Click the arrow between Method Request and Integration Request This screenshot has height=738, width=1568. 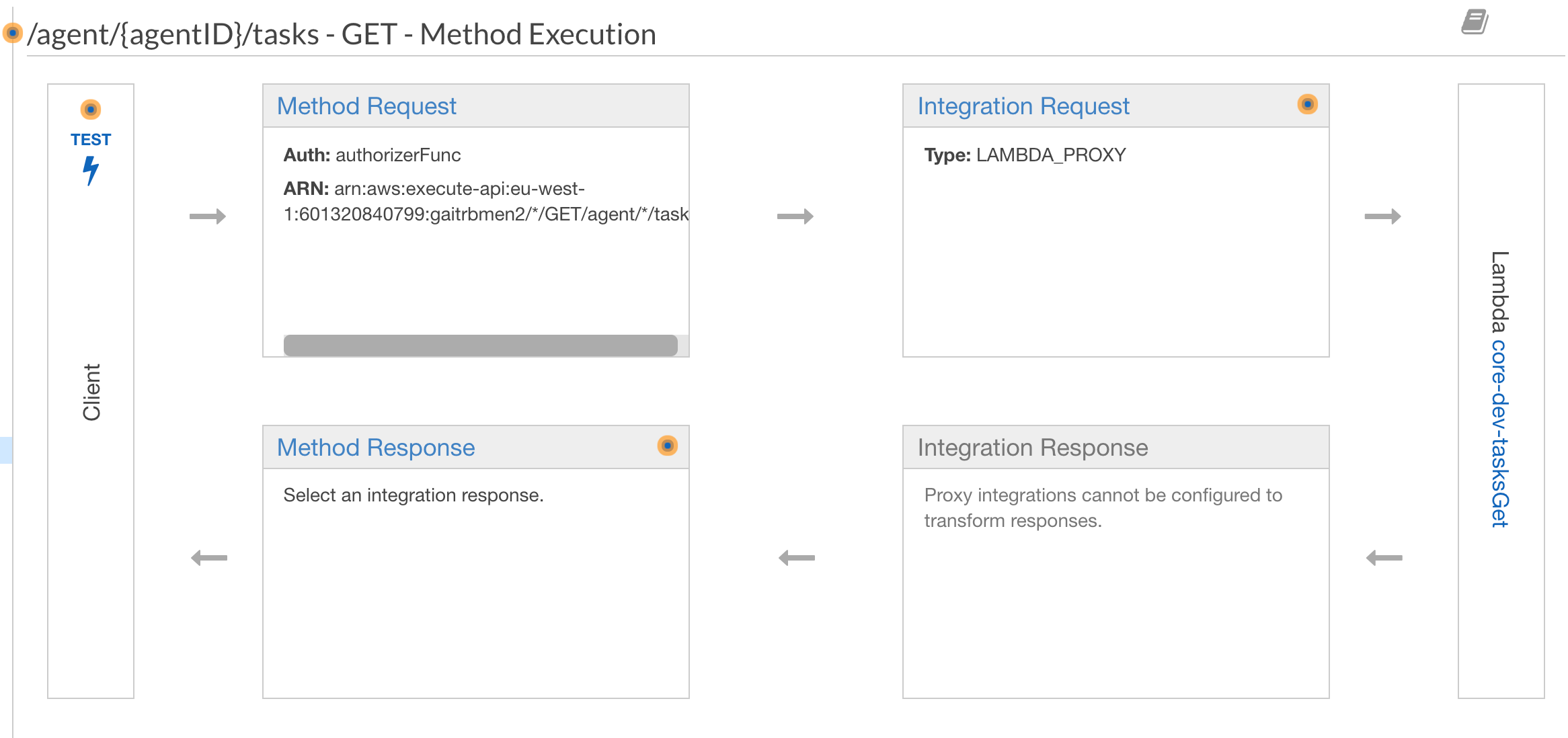(795, 216)
